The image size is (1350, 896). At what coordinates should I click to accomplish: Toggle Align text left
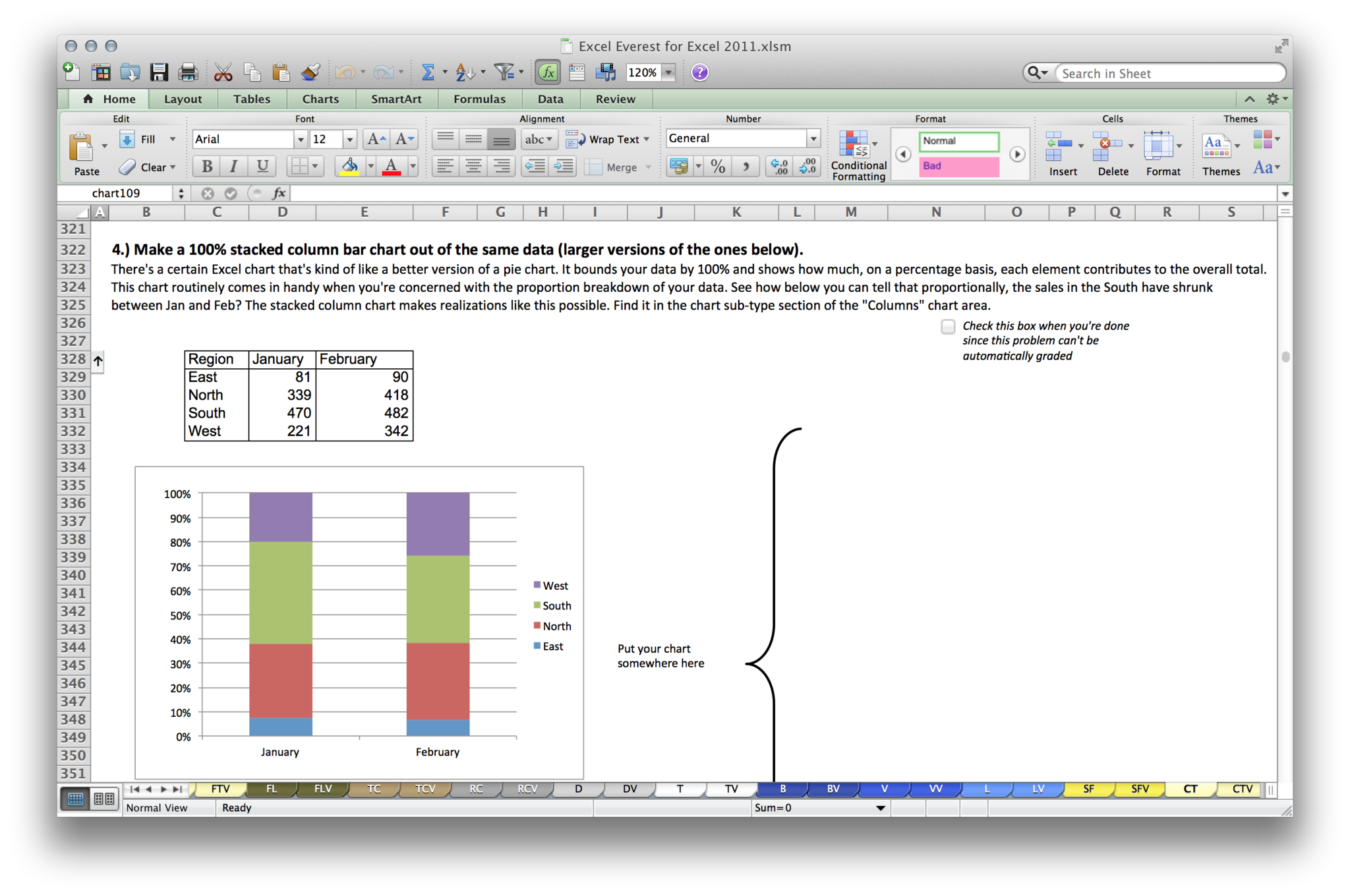tap(445, 167)
